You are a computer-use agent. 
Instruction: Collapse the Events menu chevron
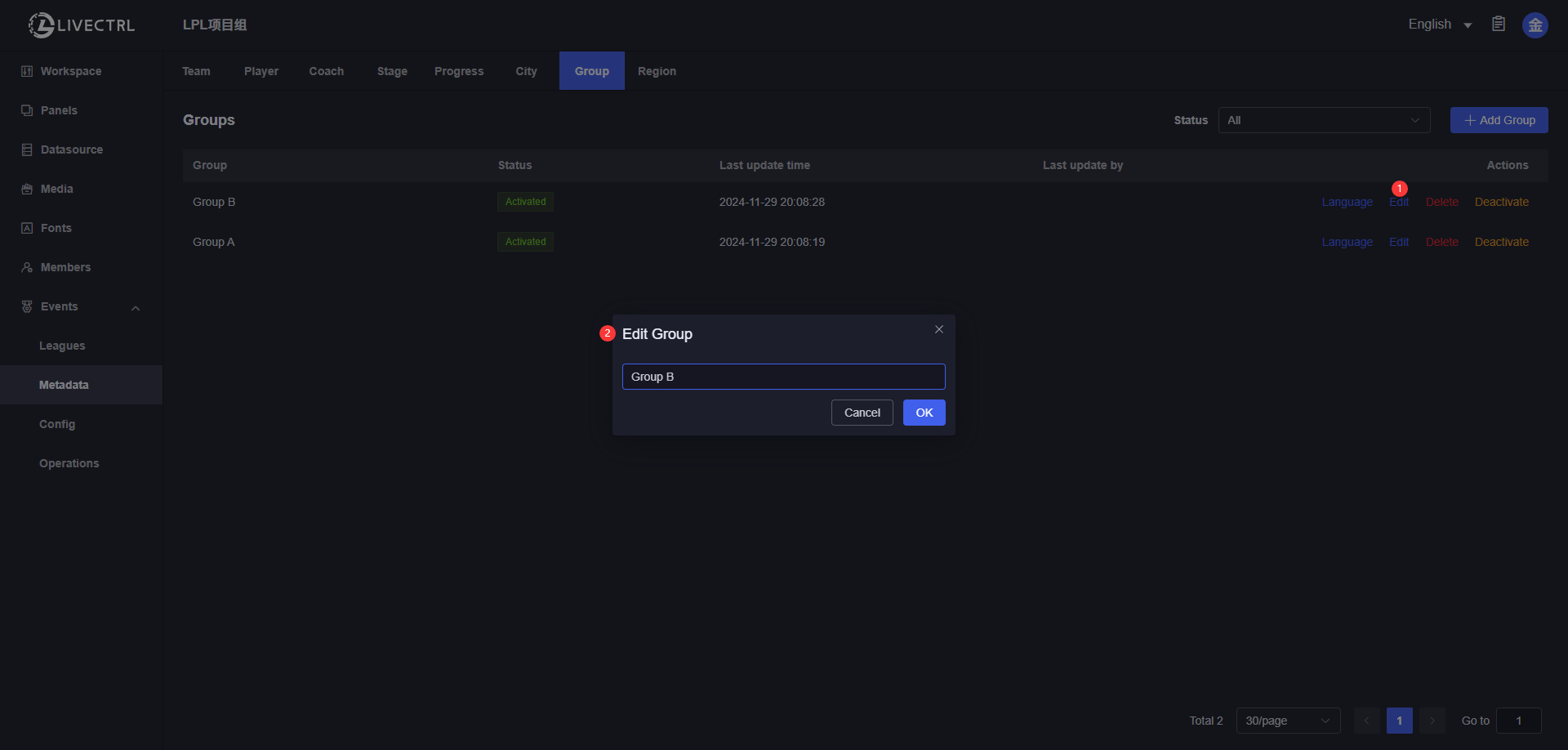coord(136,308)
